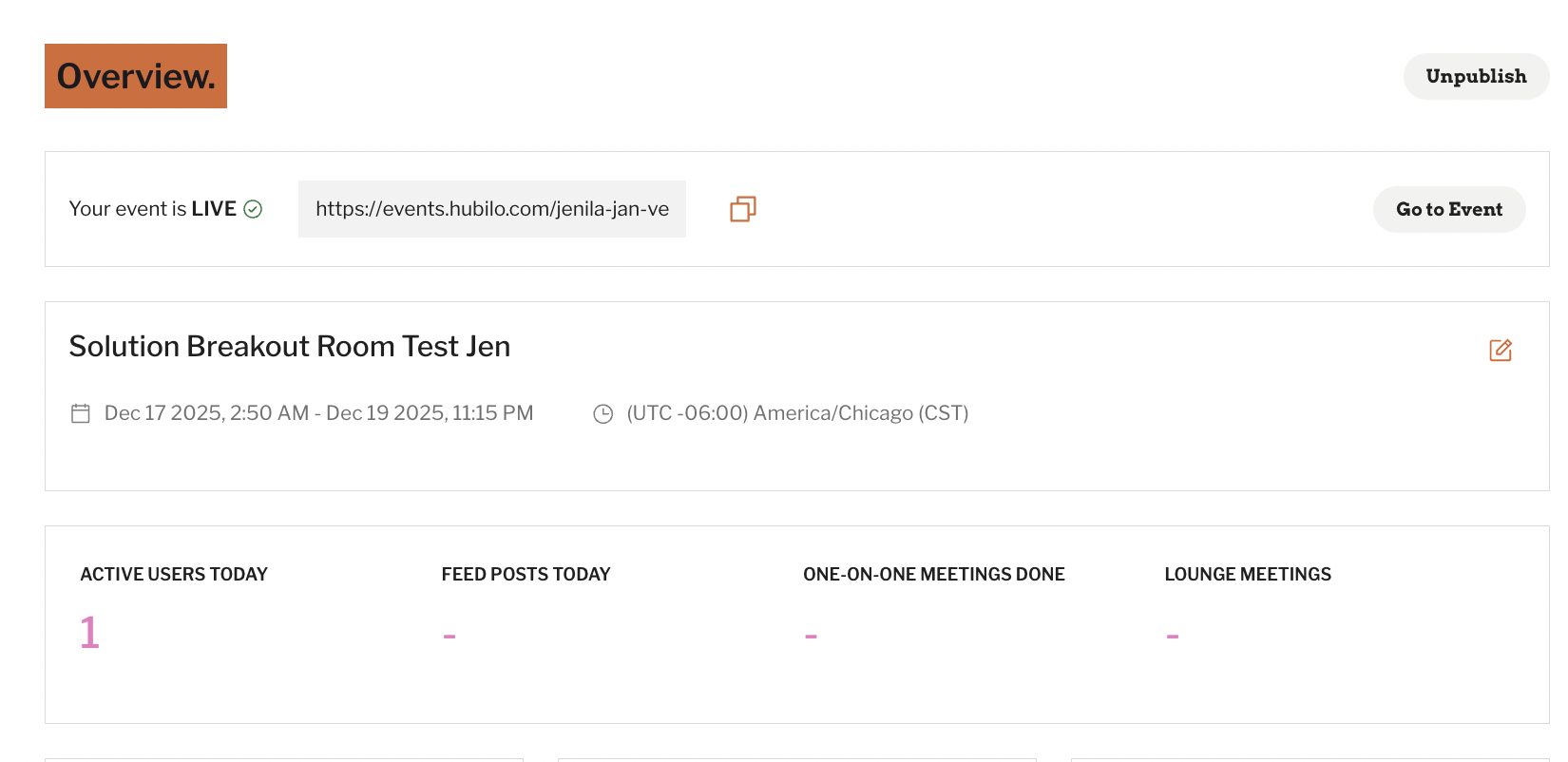Click the 'ACTIVE USERS TODAY' label
This screenshot has width=1568, height=762.
174,574
